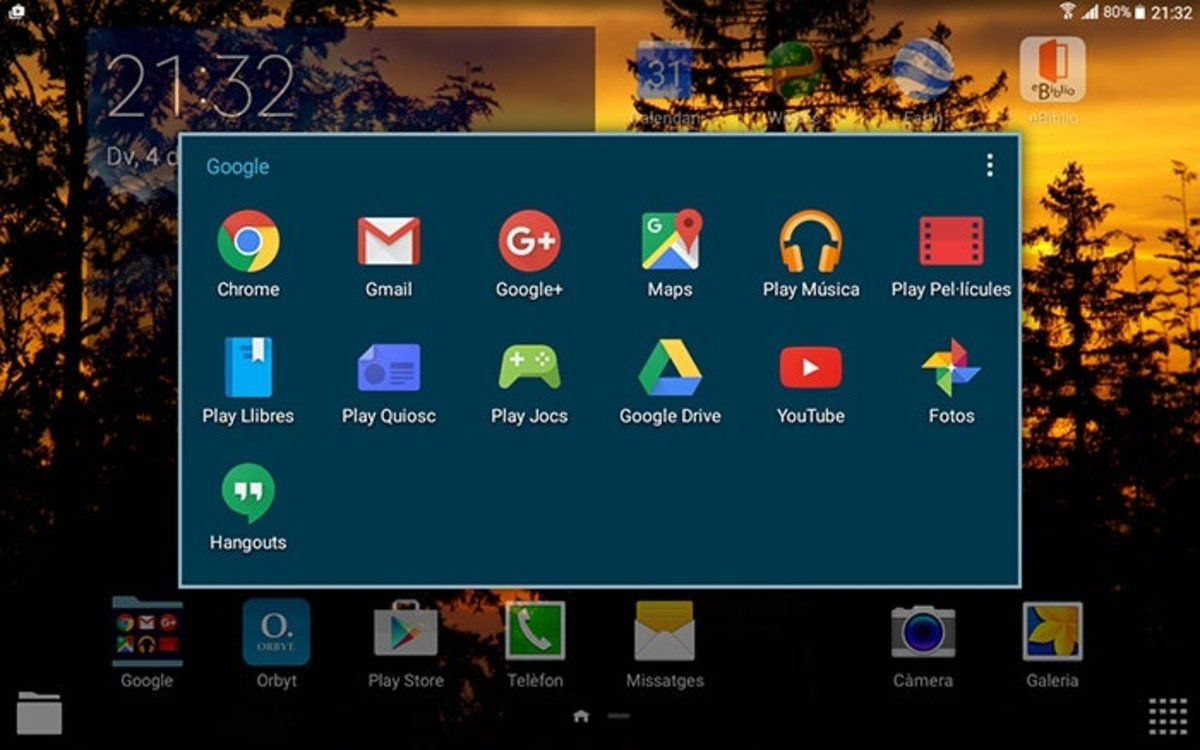This screenshot has height=750, width=1200.
Task: Tap the battery 80% status indicator
Action: click(1127, 12)
